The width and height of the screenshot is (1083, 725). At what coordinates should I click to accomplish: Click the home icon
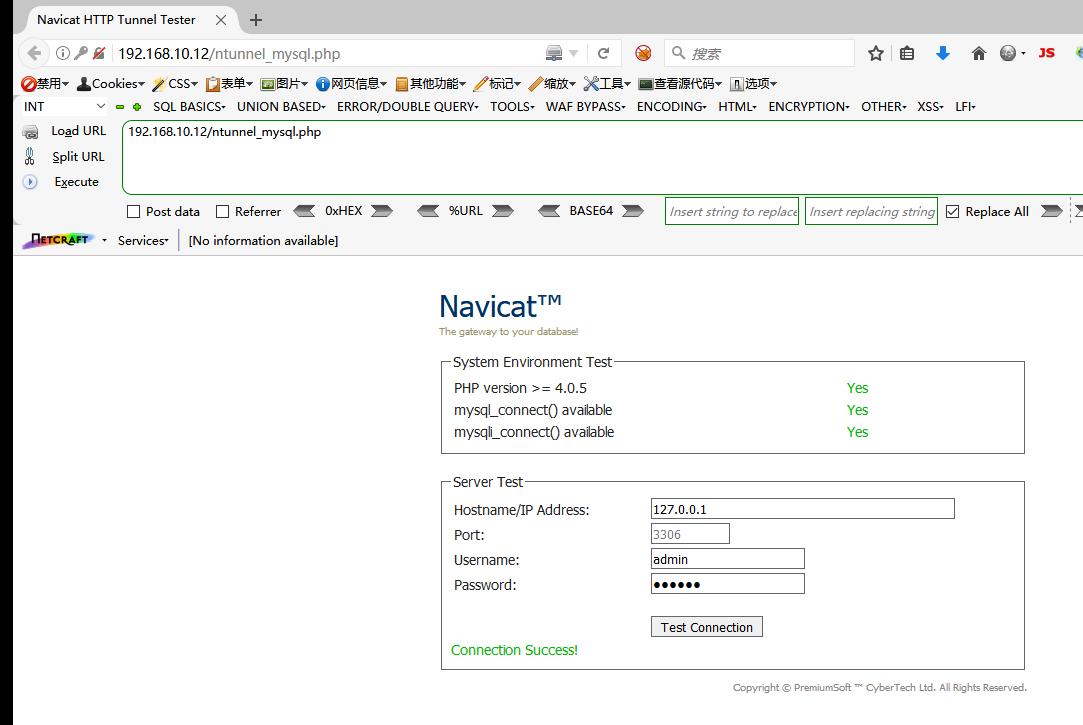[x=979, y=53]
